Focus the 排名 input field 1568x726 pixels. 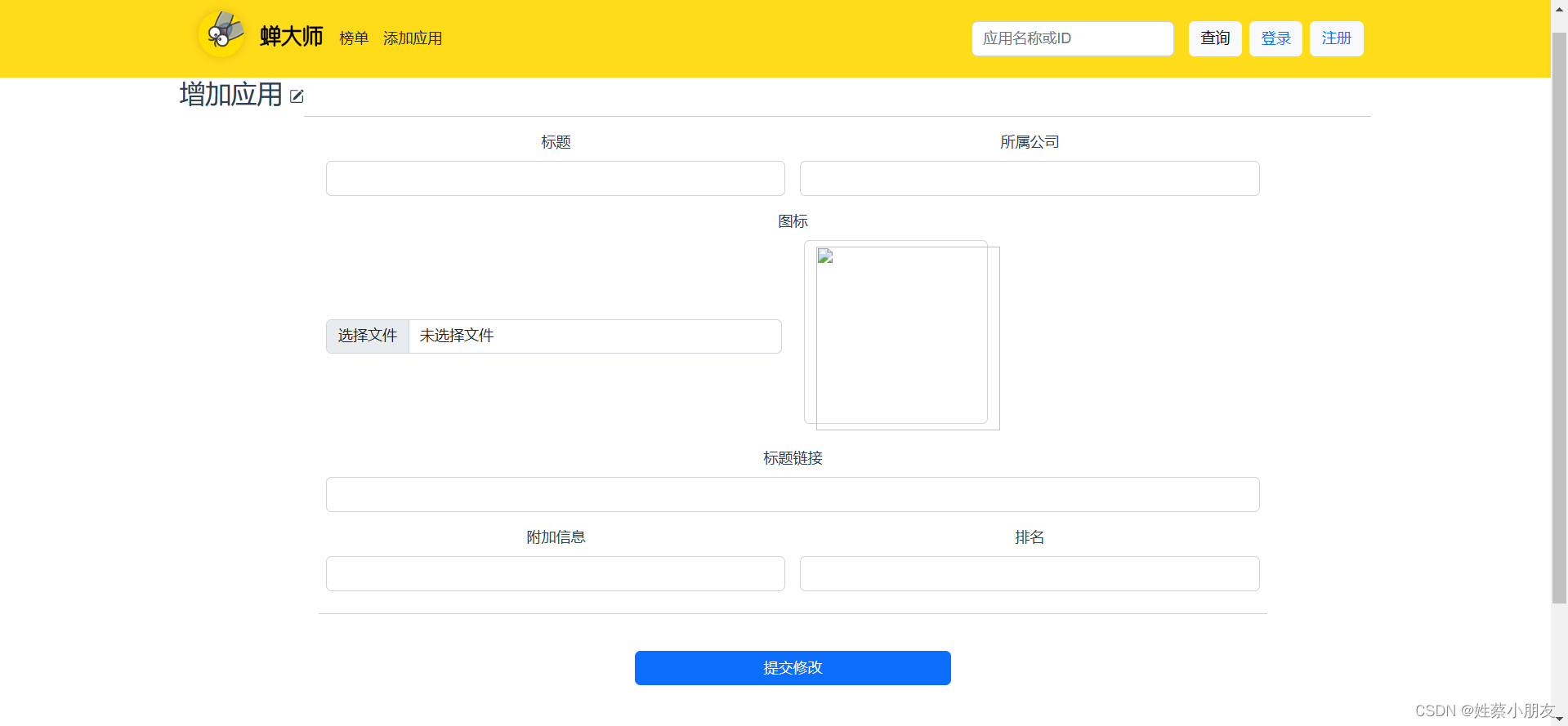coord(1030,573)
